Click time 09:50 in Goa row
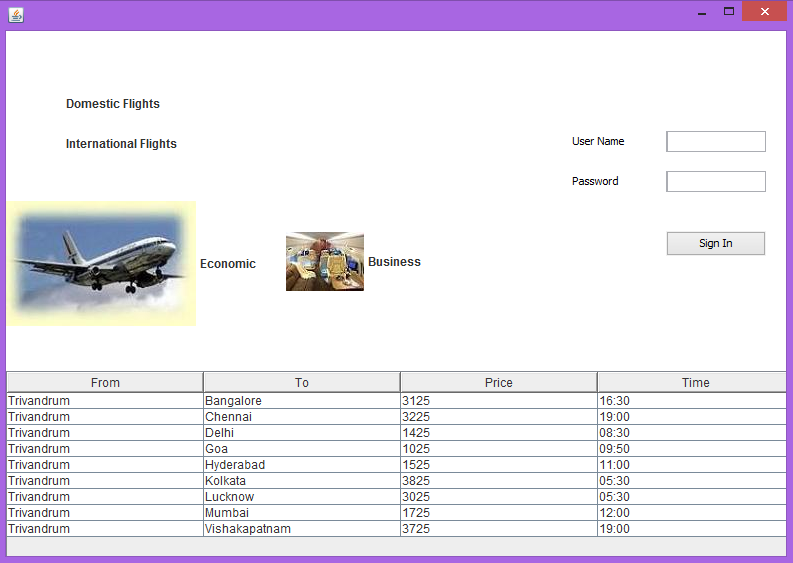Image resolution: width=793 pixels, height=563 pixels. pos(692,449)
